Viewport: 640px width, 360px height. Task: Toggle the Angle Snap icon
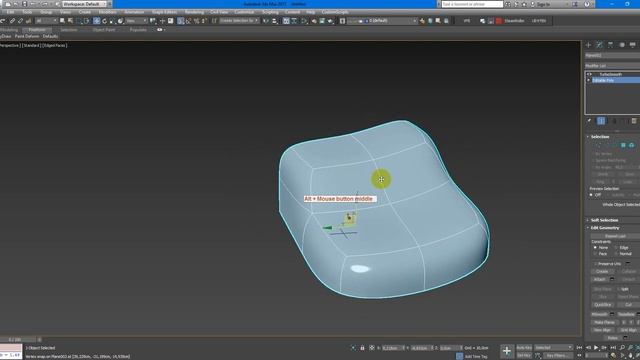click(x=188, y=21)
